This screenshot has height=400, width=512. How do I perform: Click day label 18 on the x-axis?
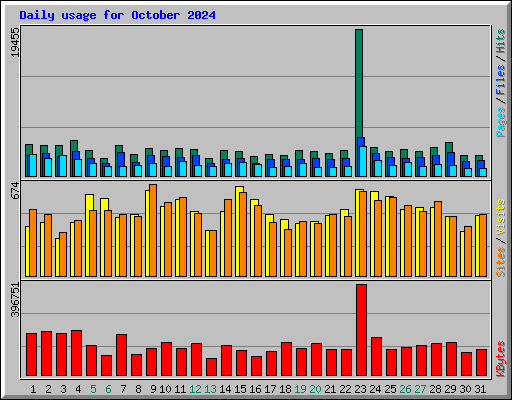[285, 389]
